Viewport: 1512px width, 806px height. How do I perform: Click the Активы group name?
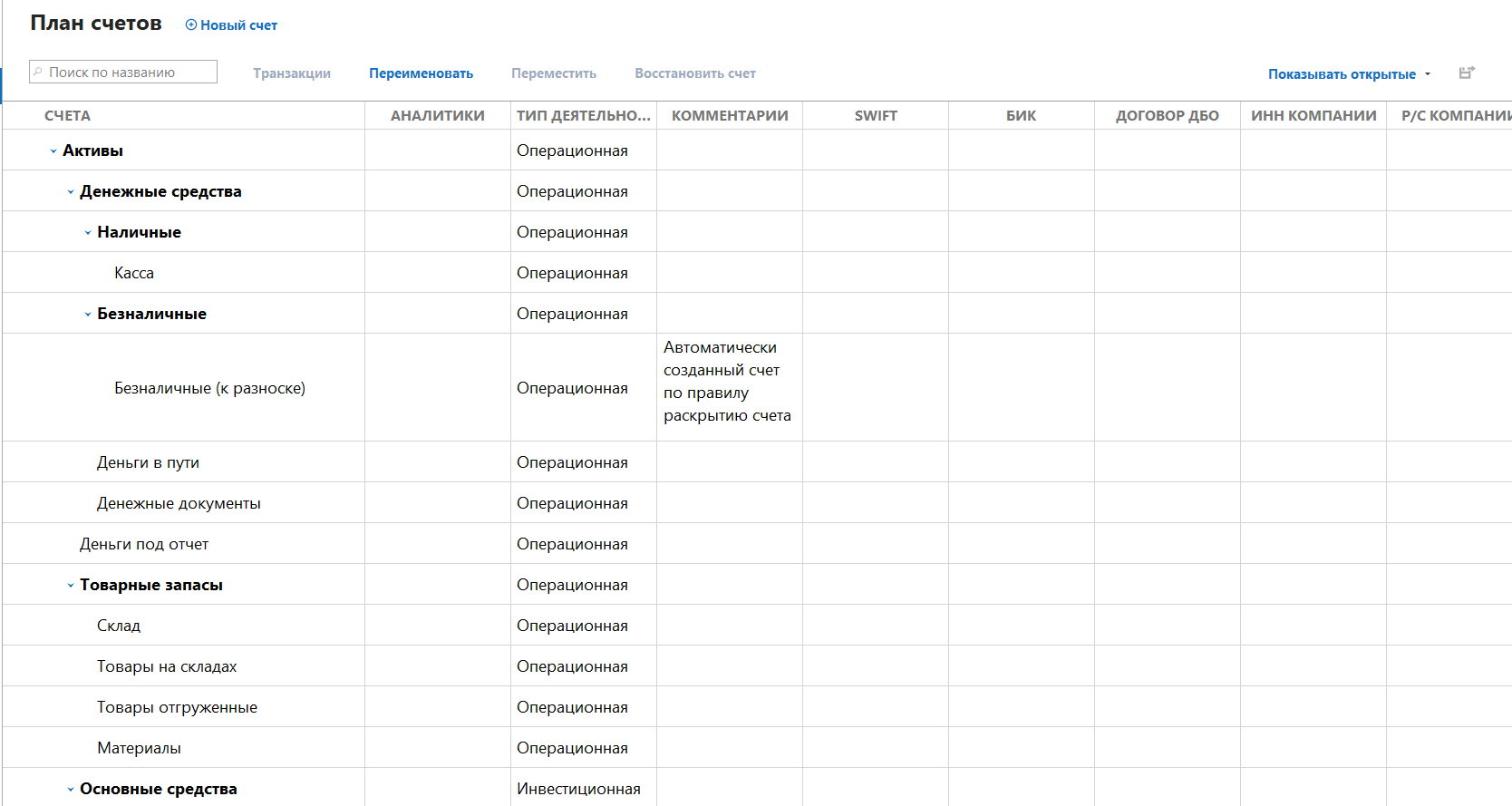pos(92,151)
